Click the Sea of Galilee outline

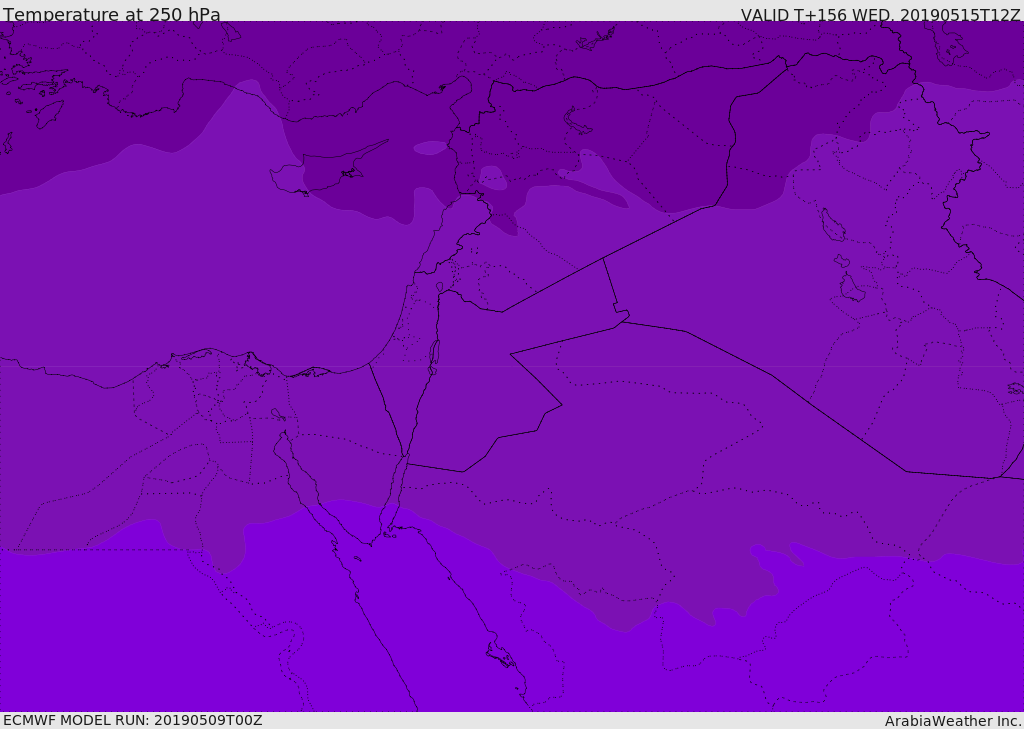pyautogui.click(x=439, y=288)
